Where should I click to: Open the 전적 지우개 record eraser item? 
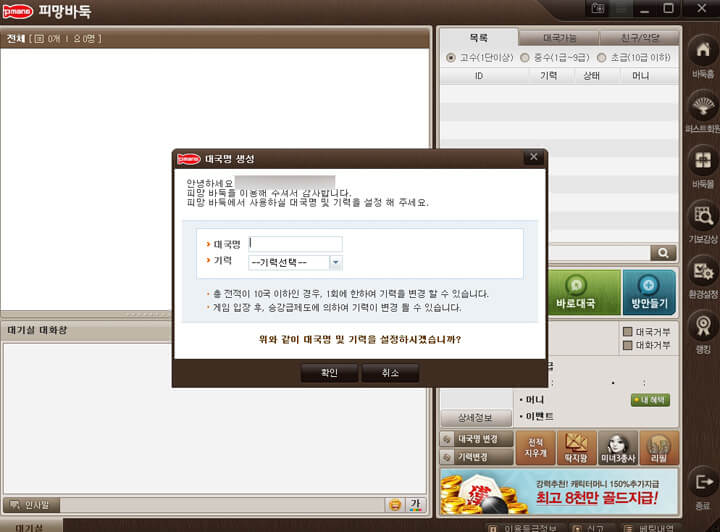point(535,448)
